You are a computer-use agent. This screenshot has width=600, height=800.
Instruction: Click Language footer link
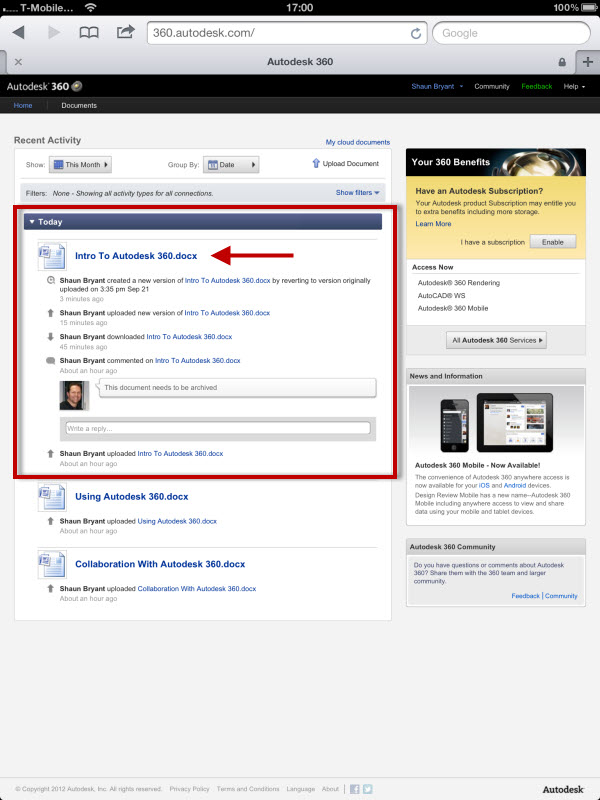(301, 789)
